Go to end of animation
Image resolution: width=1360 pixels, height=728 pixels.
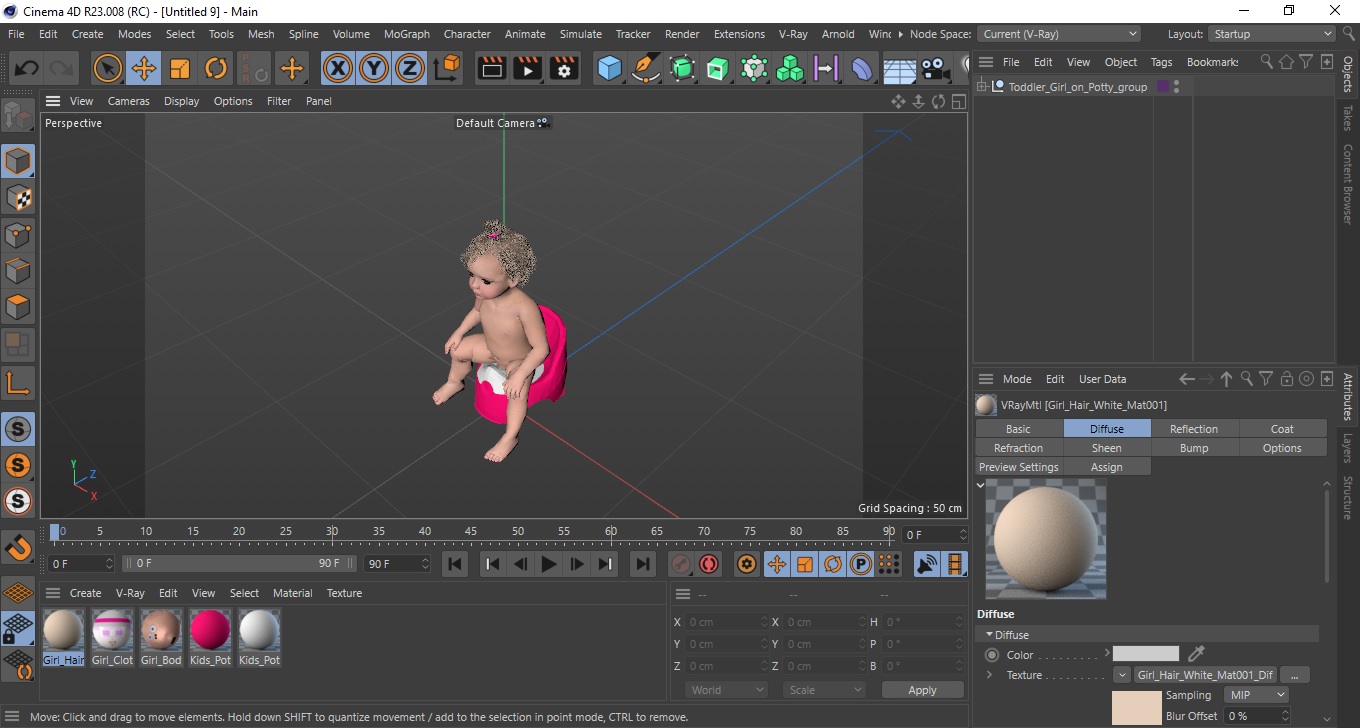[x=642, y=564]
